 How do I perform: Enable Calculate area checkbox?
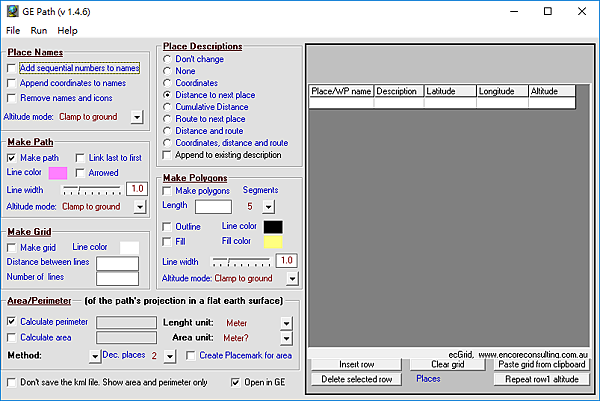11,337
